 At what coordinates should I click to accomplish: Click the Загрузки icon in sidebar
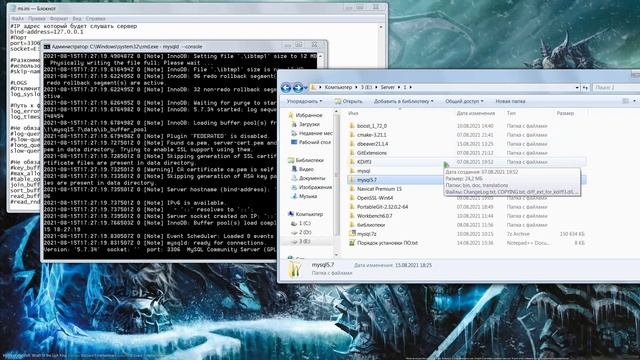tap(294, 124)
